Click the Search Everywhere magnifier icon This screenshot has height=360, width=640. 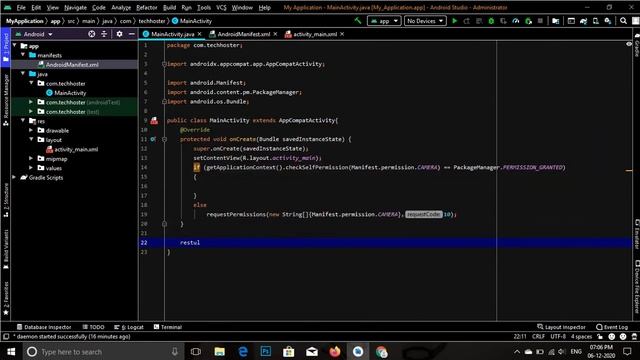click(623, 21)
